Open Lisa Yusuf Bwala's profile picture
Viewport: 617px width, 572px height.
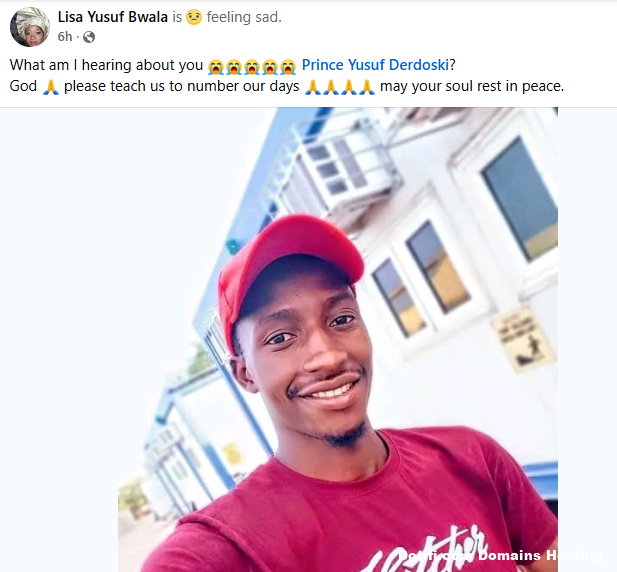30,27
